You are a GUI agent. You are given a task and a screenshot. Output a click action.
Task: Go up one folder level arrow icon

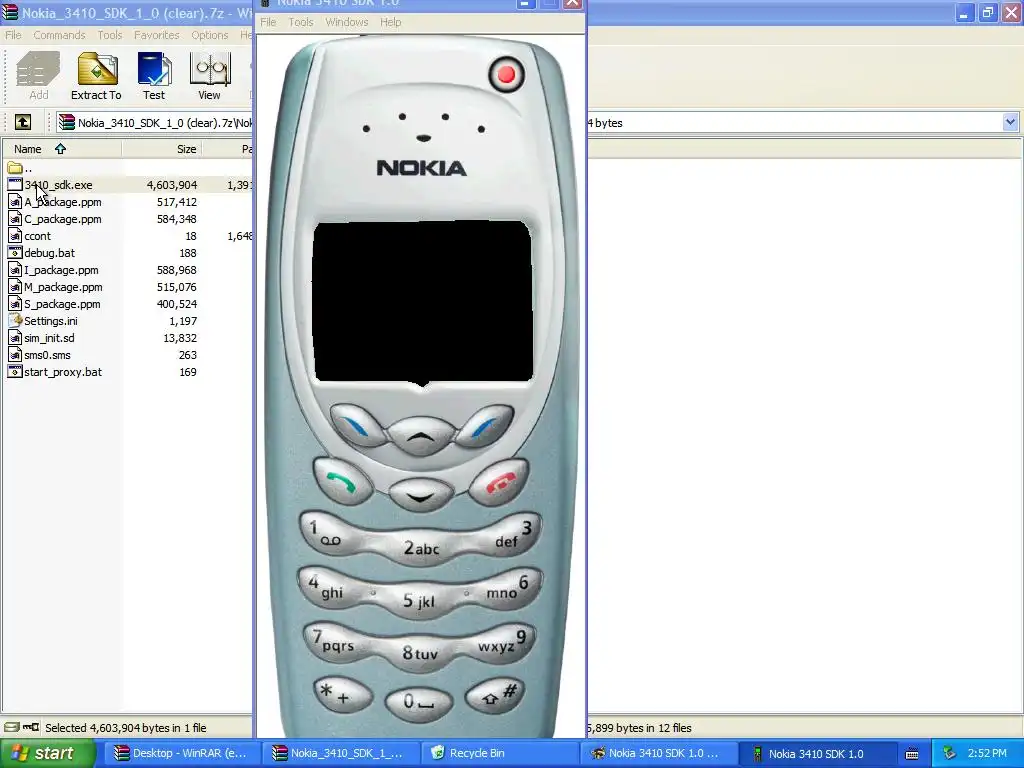click(23, 122)
